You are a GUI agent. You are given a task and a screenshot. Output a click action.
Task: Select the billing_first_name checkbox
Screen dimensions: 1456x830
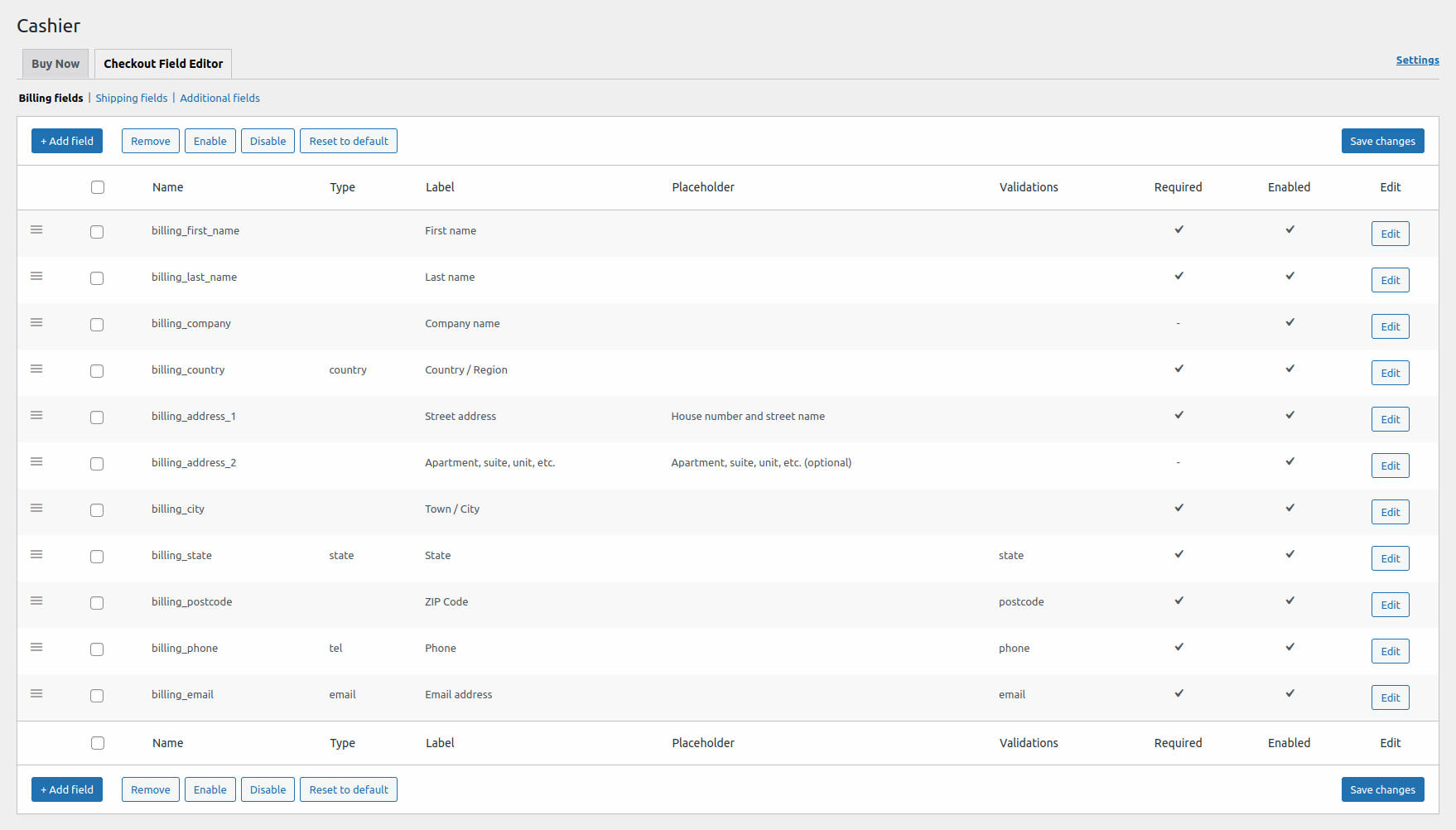click(97, 232)
